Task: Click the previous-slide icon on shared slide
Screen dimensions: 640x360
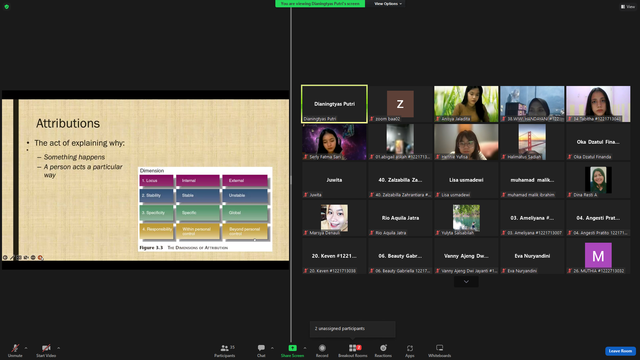Action: [x=5, y=258]
